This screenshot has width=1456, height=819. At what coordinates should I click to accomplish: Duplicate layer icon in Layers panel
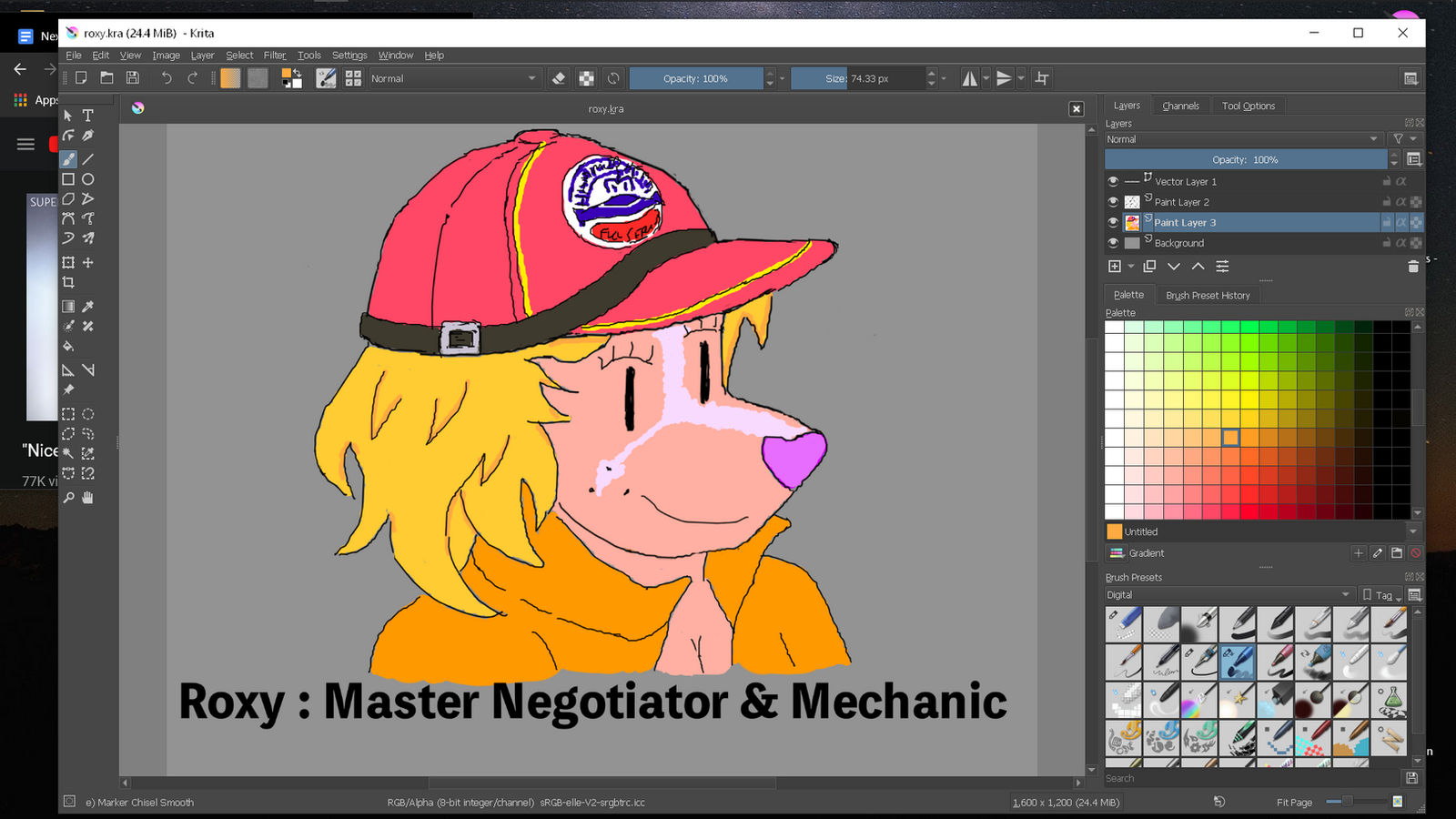(1149, 267)
